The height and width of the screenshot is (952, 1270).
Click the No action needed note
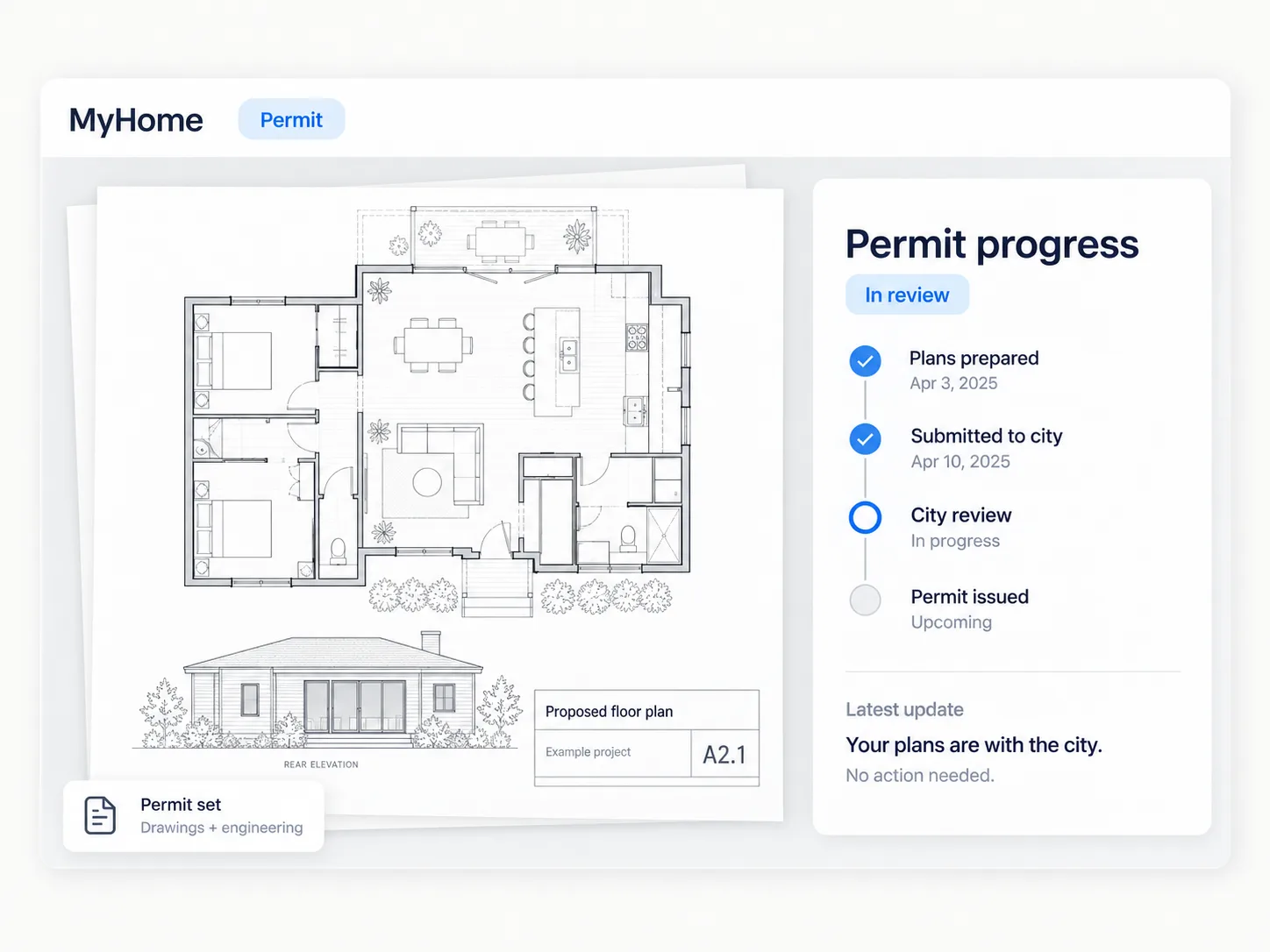(920, 776)
